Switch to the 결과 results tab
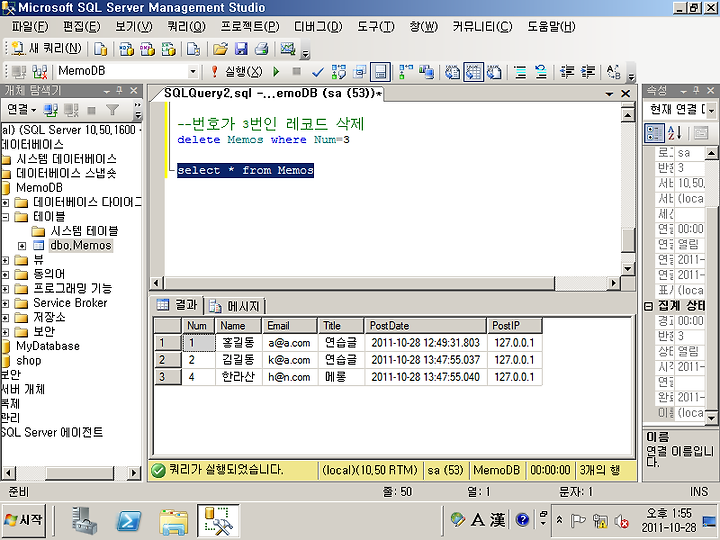The width and height of the screenshot is (720, 540). point(177,305)
